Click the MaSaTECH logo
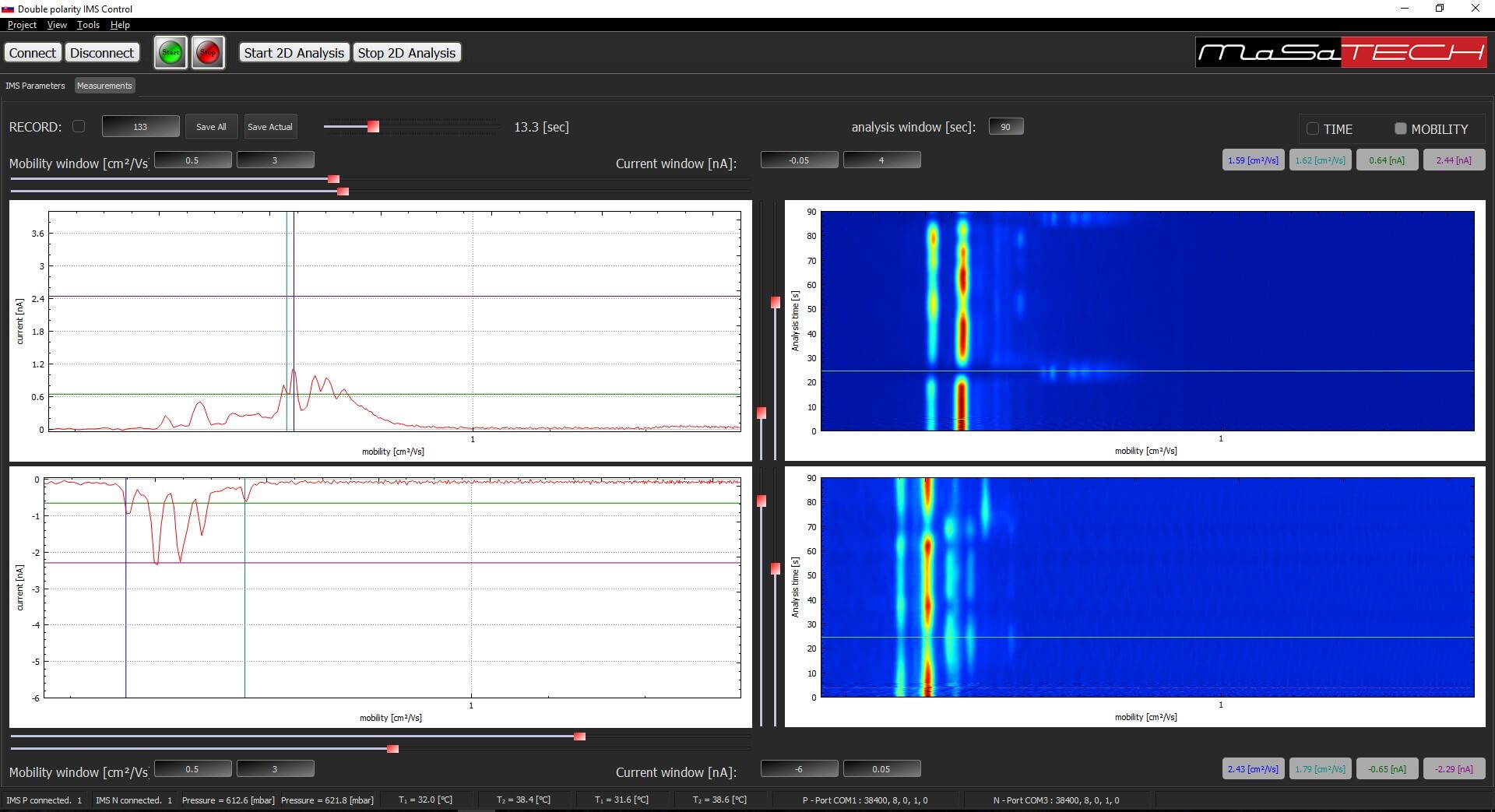1495x812 pixels. 1341,53
